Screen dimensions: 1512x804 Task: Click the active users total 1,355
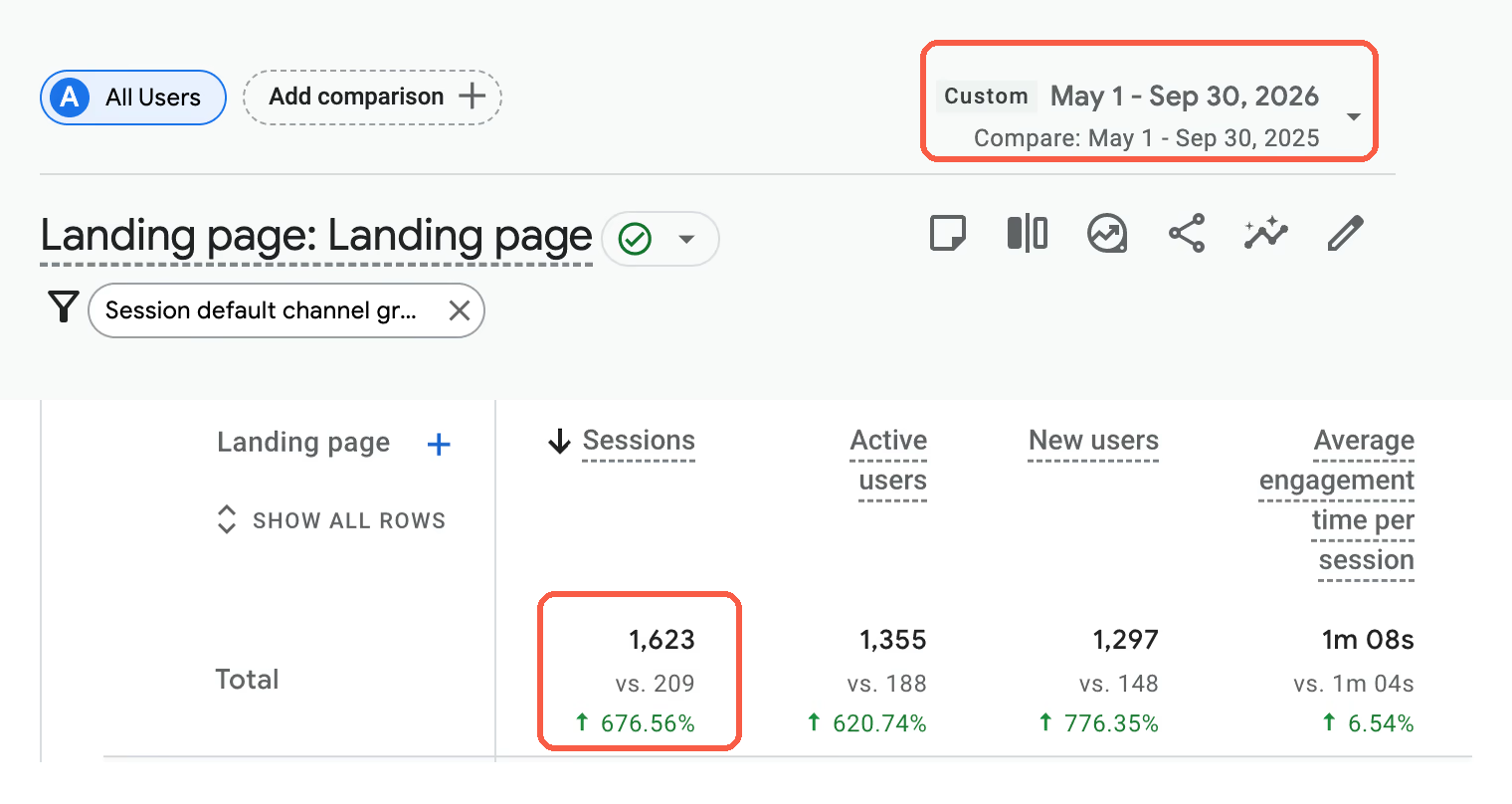pos(893,640)
